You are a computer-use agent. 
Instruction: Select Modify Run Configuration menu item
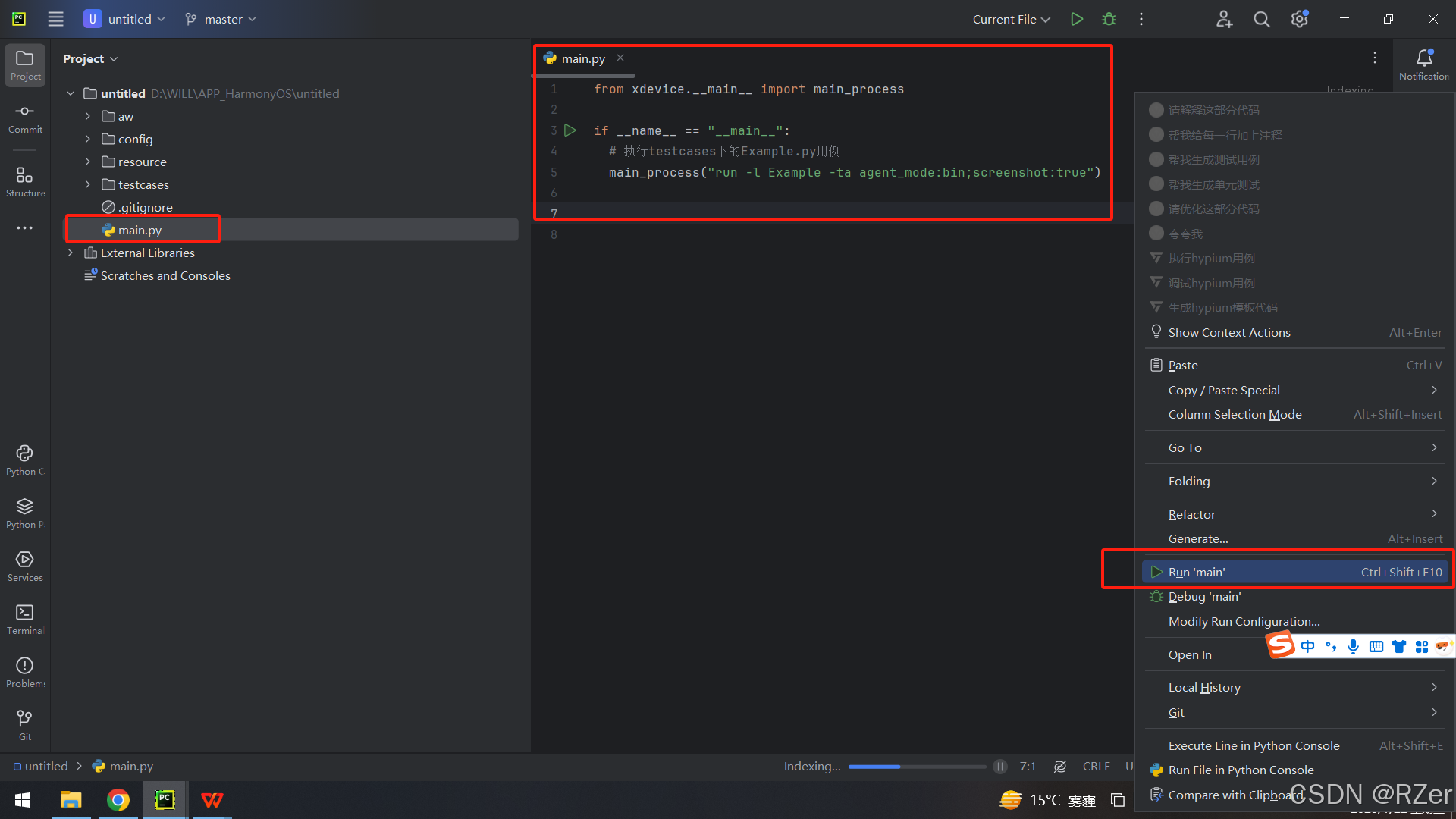point(1294,621)
